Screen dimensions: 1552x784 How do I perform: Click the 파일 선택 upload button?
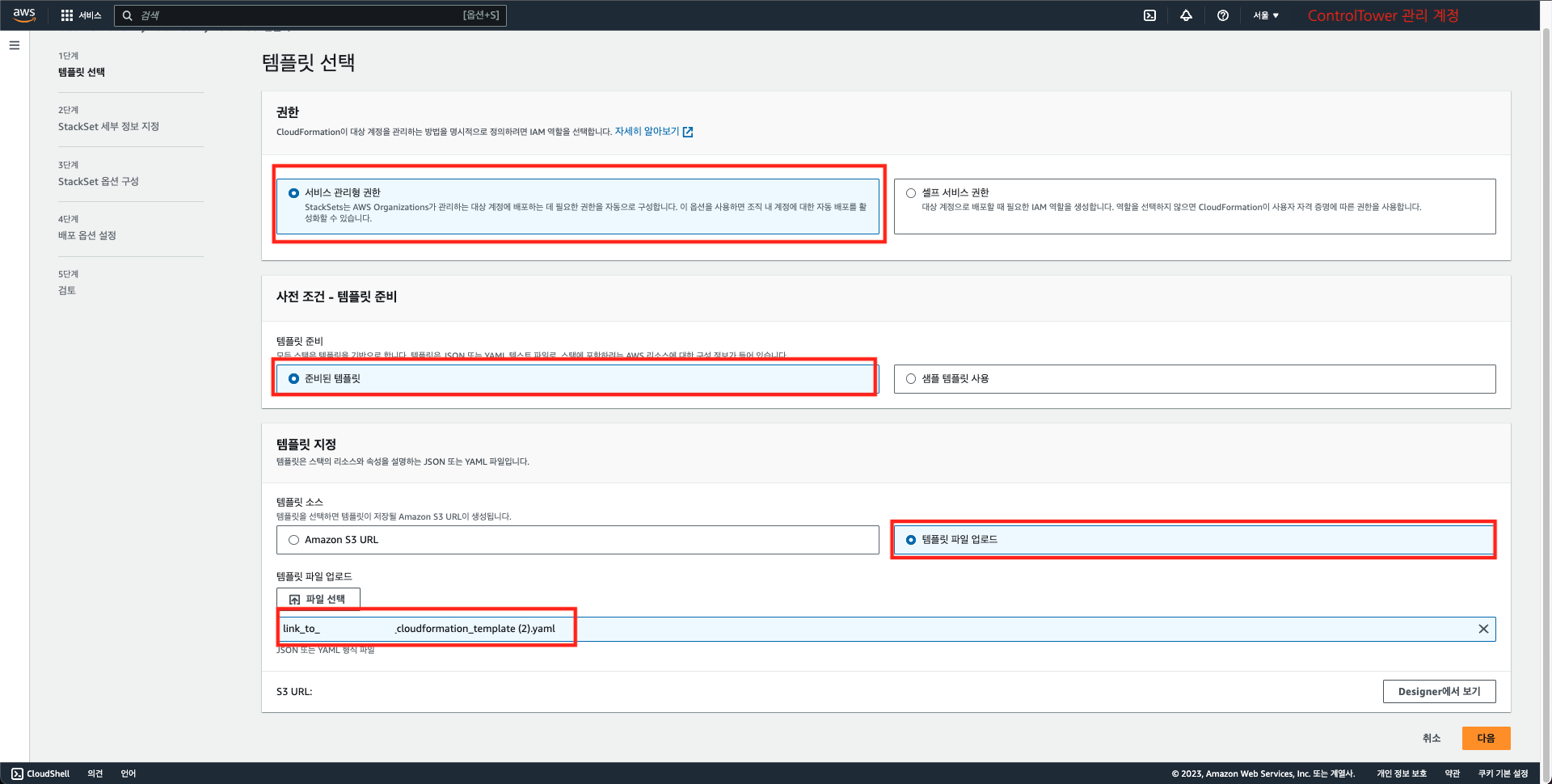(x=318, y=599)
